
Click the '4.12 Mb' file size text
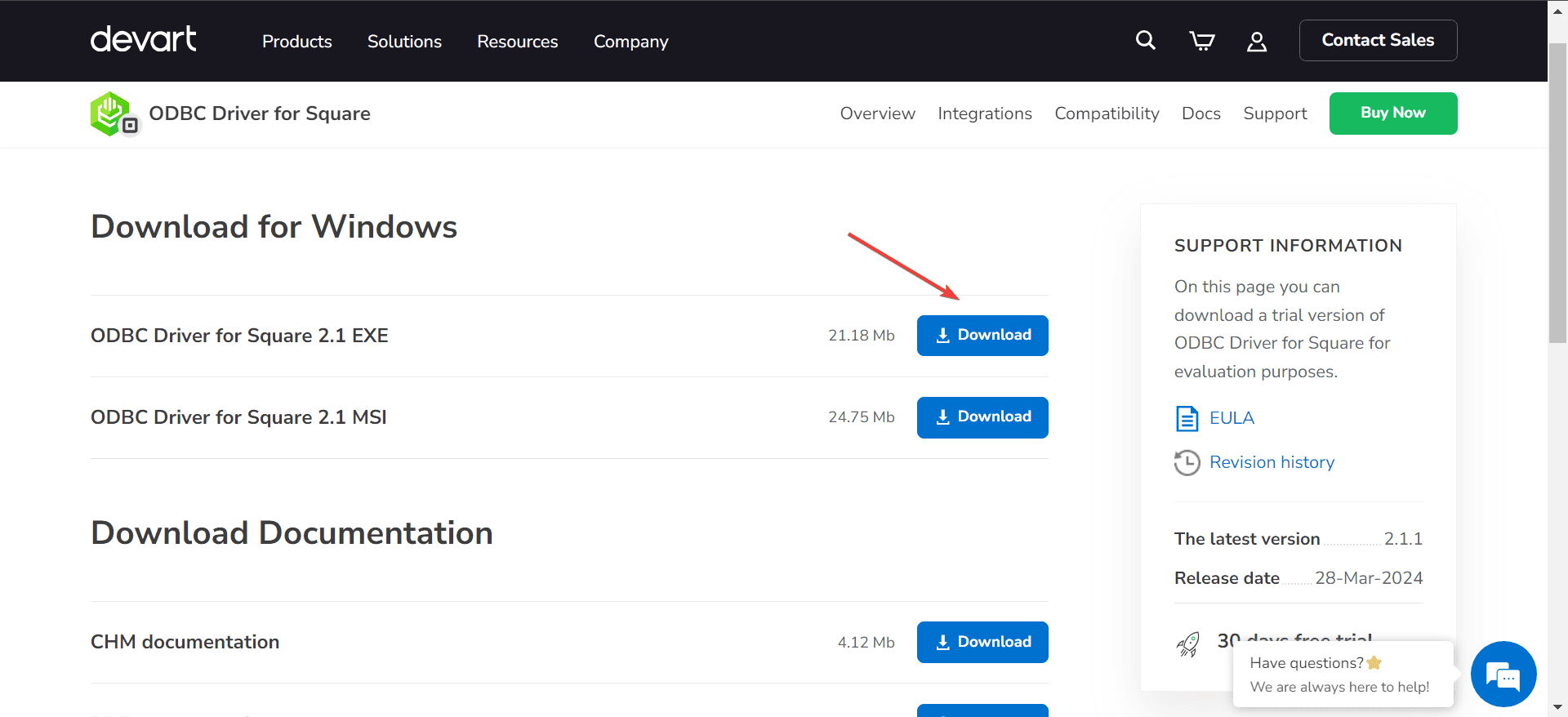pyautogui.click(x=866, y=643)
